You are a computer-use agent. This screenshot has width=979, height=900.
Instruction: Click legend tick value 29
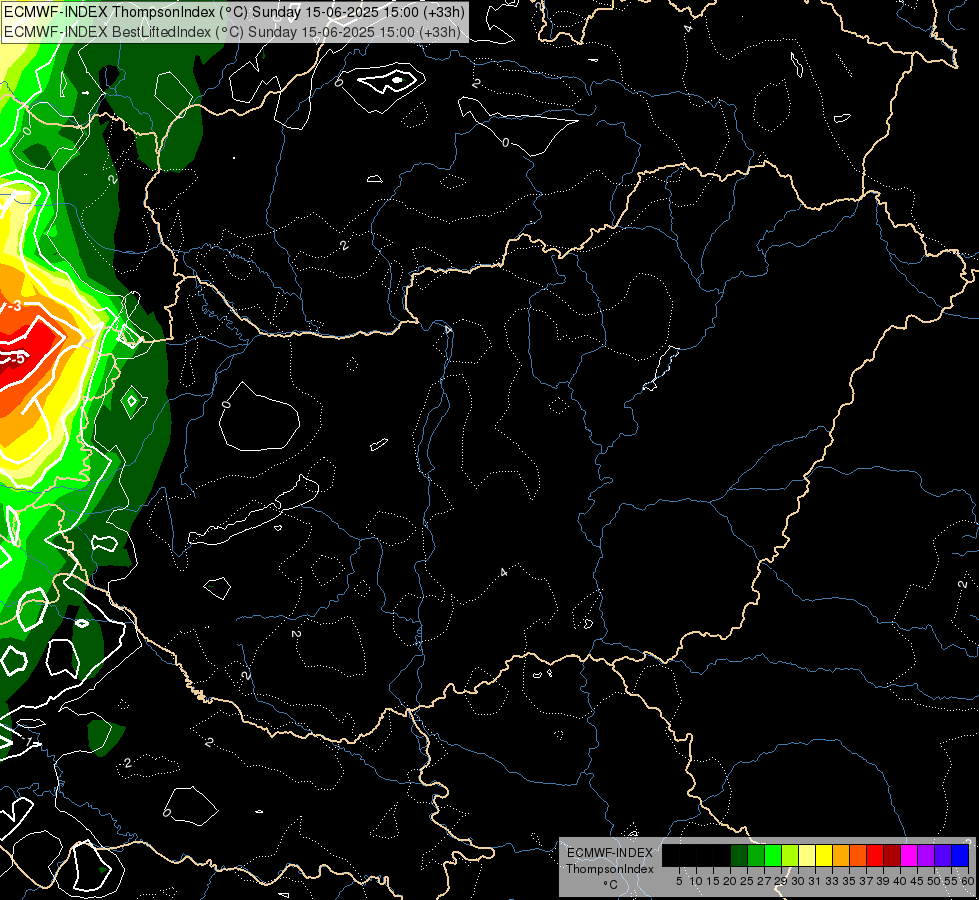click(x=781, y=881)
